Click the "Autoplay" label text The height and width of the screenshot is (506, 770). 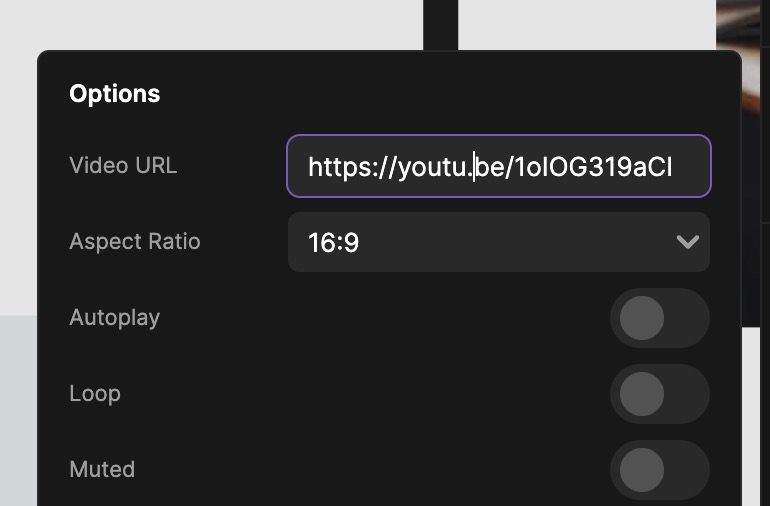(x=114, y=318)
